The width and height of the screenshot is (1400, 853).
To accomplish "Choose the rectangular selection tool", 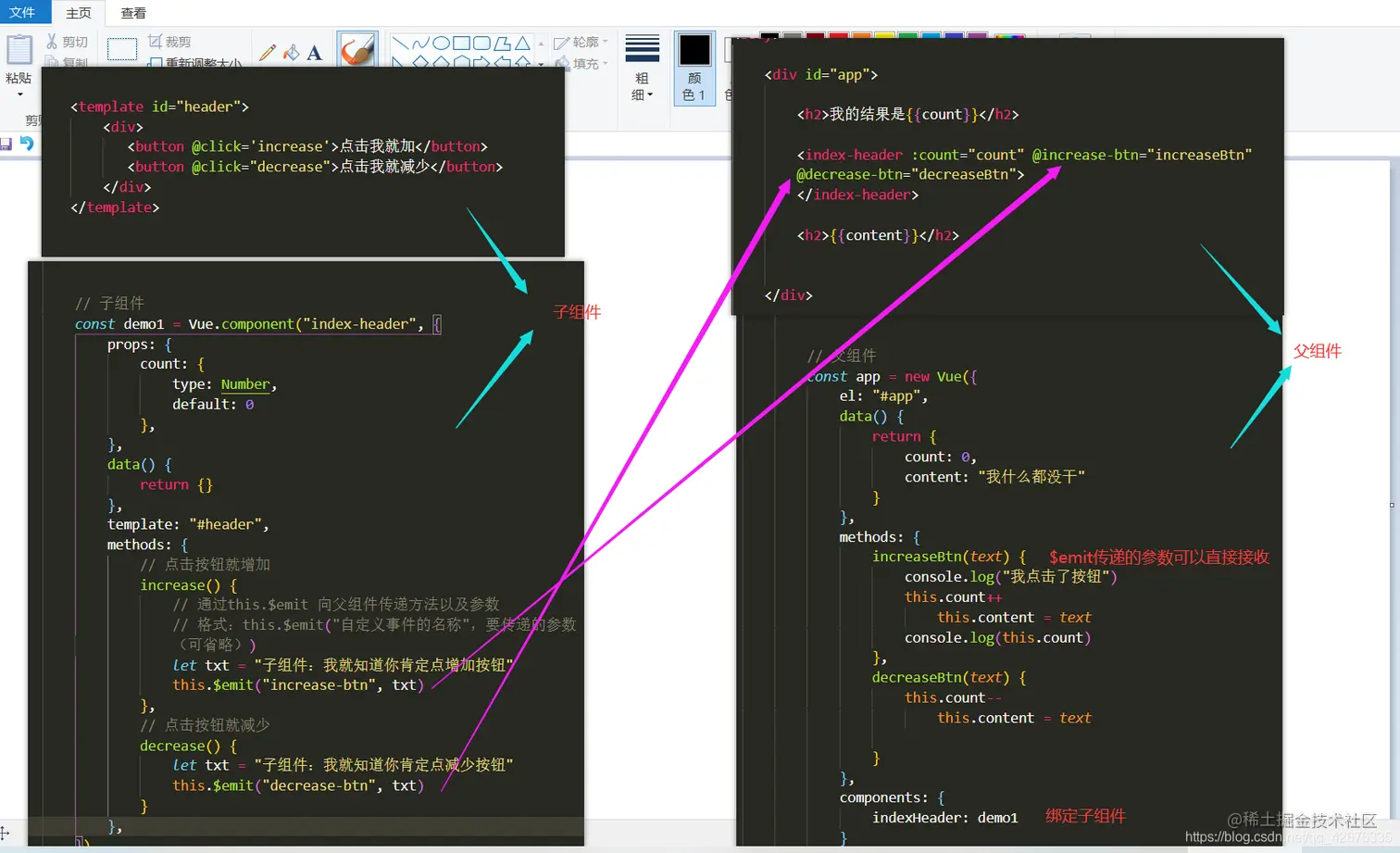I will pyautogui.click(x=121, y=49).
